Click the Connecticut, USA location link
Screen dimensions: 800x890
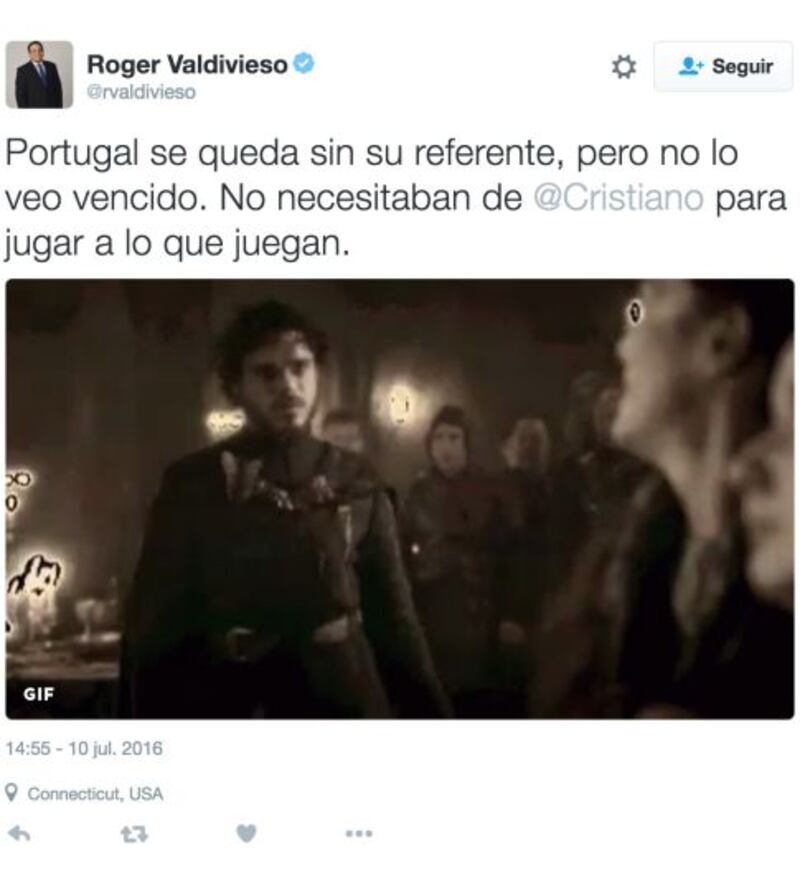click(x=95, y=794)
